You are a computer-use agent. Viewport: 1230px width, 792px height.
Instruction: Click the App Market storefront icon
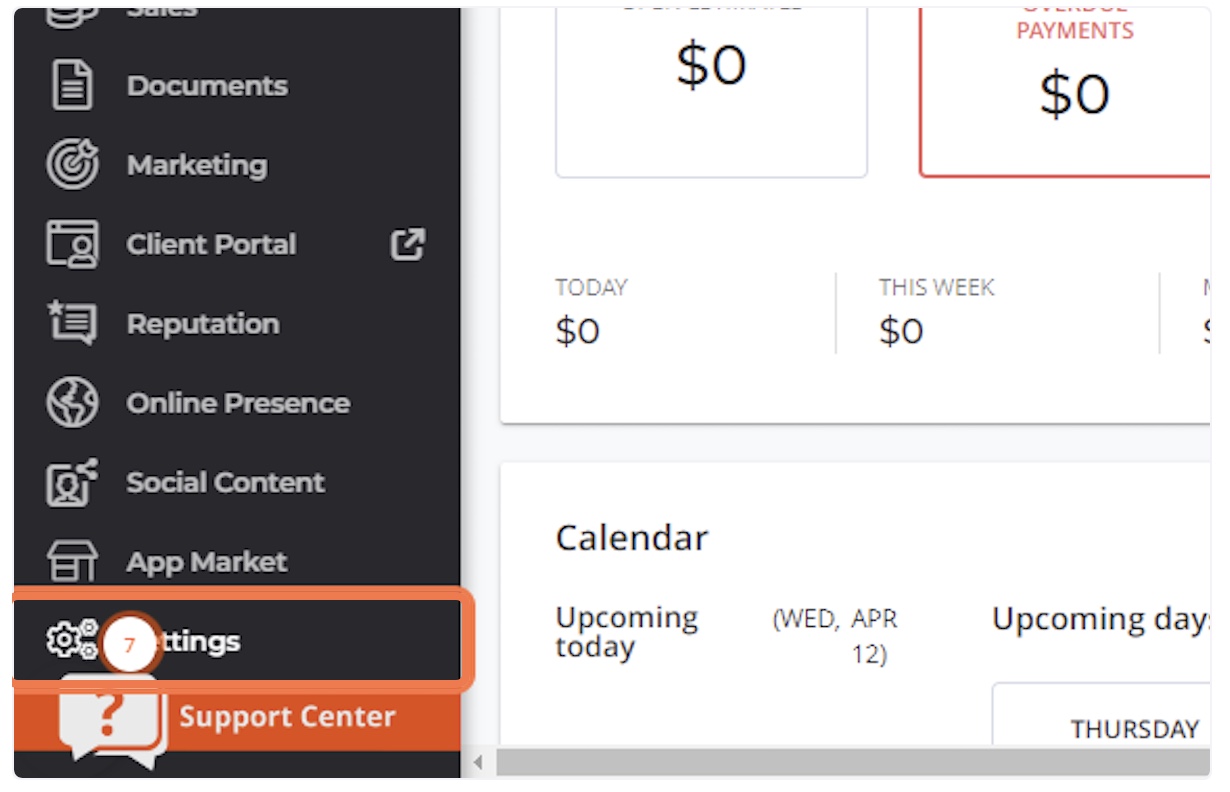click(x=72, y=561)
